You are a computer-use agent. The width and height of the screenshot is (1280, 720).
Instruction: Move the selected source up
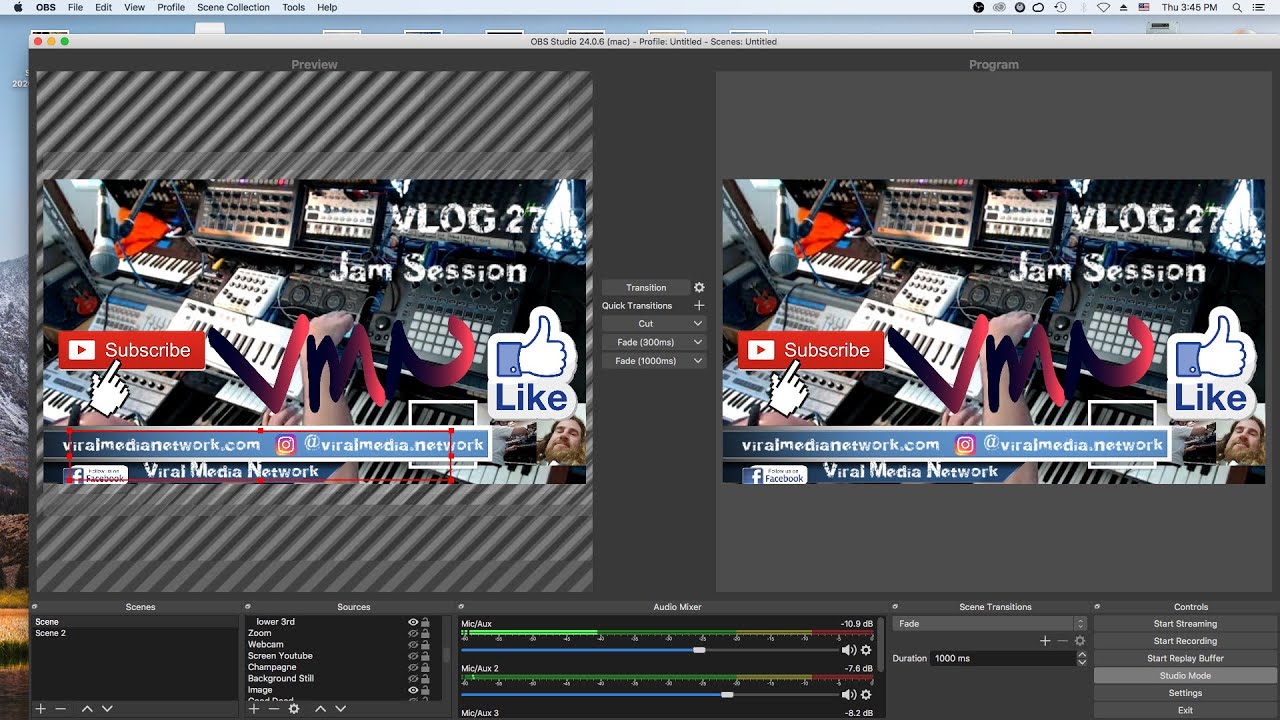[x=320, y=708]
